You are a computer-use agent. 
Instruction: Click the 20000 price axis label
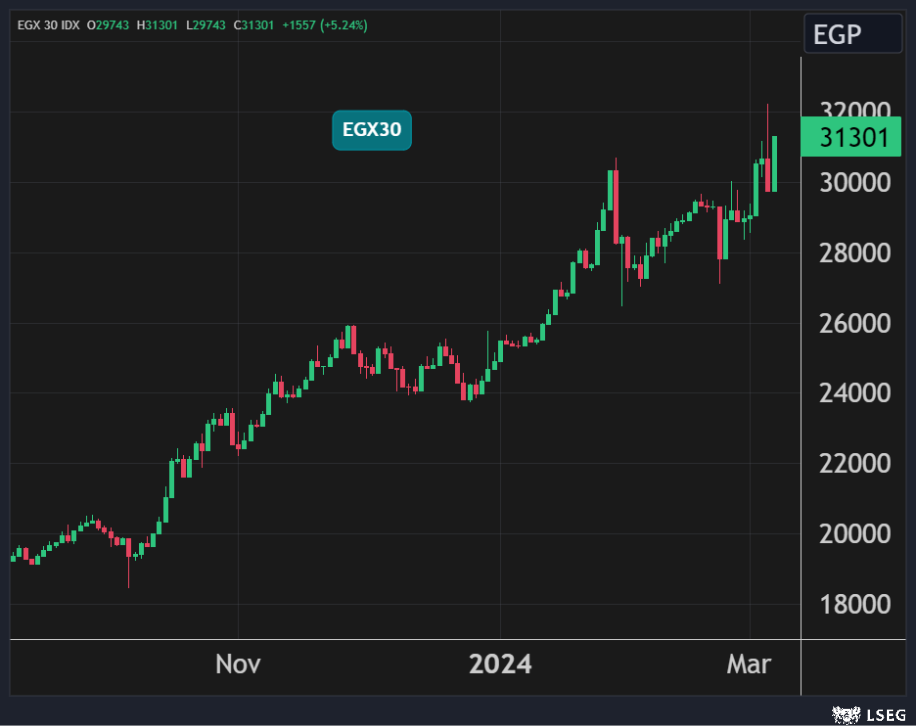click(x=855, y=533)
